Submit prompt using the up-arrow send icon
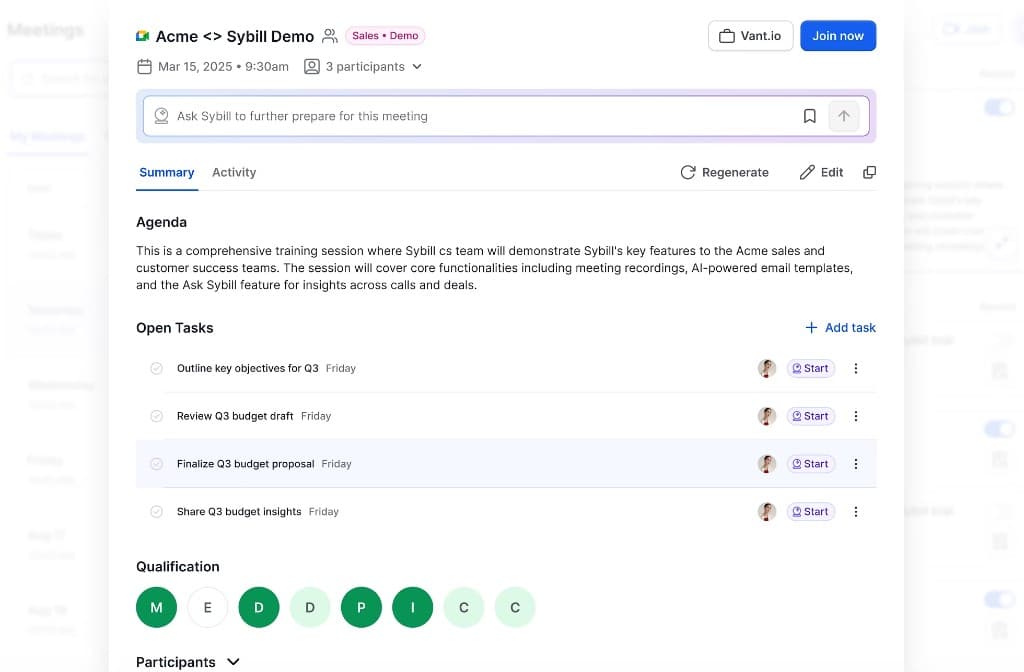 click(844, 115)
